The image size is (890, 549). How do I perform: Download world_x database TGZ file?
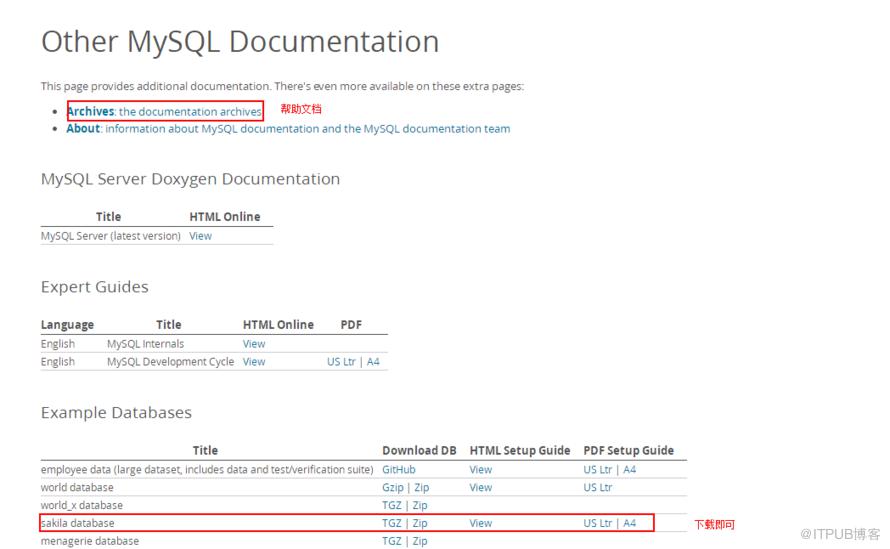[x=392, y=506]
